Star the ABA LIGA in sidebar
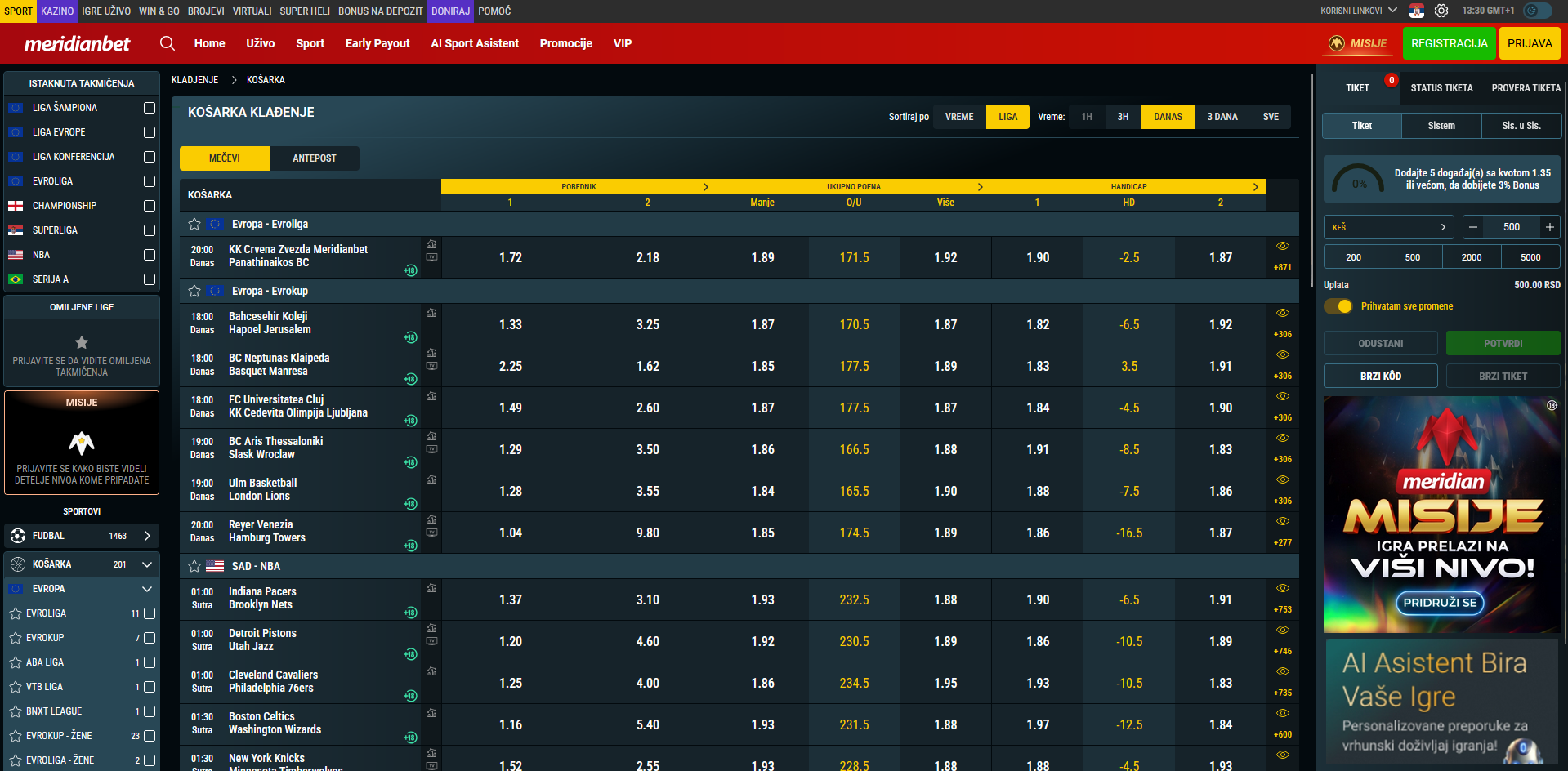 16,662
